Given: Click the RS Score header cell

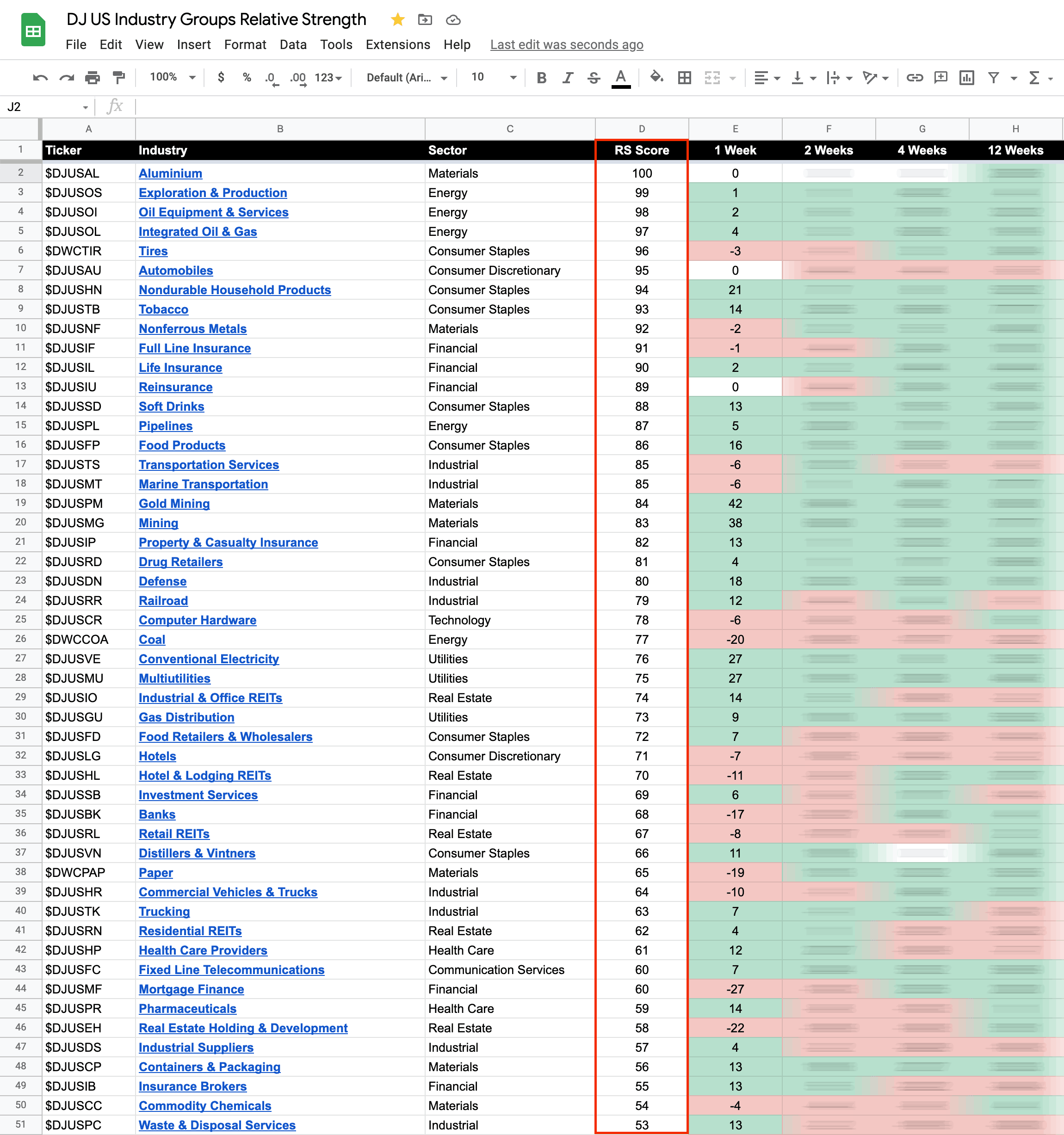Looking at the screenshot, I should click(641, 150).
